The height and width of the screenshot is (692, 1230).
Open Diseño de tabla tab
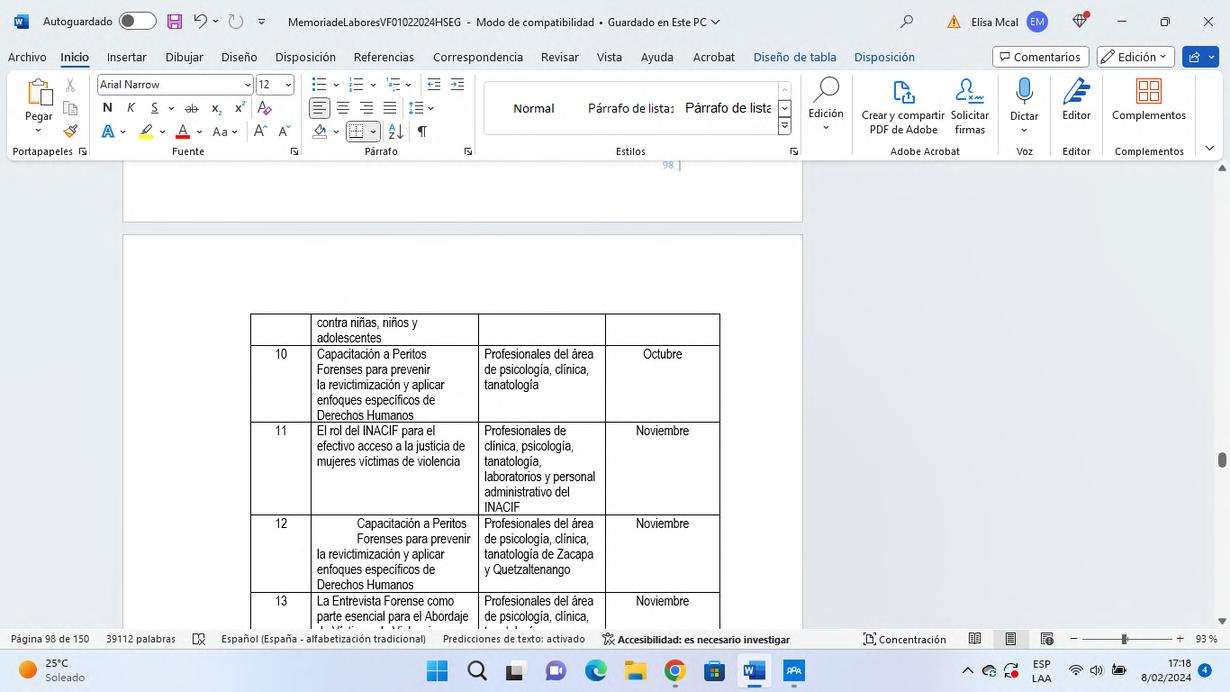pos(795,57)
